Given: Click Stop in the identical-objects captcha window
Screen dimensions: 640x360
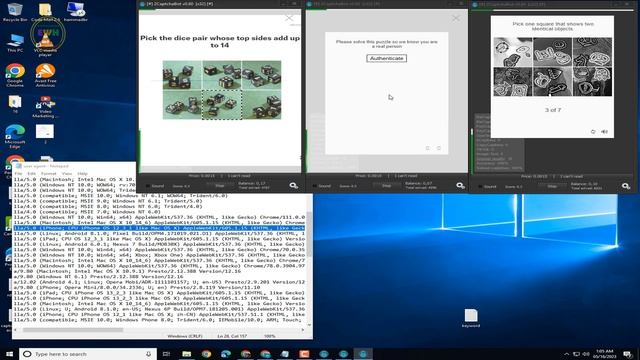Looking at the screenshot, I should tap(552, 186).
